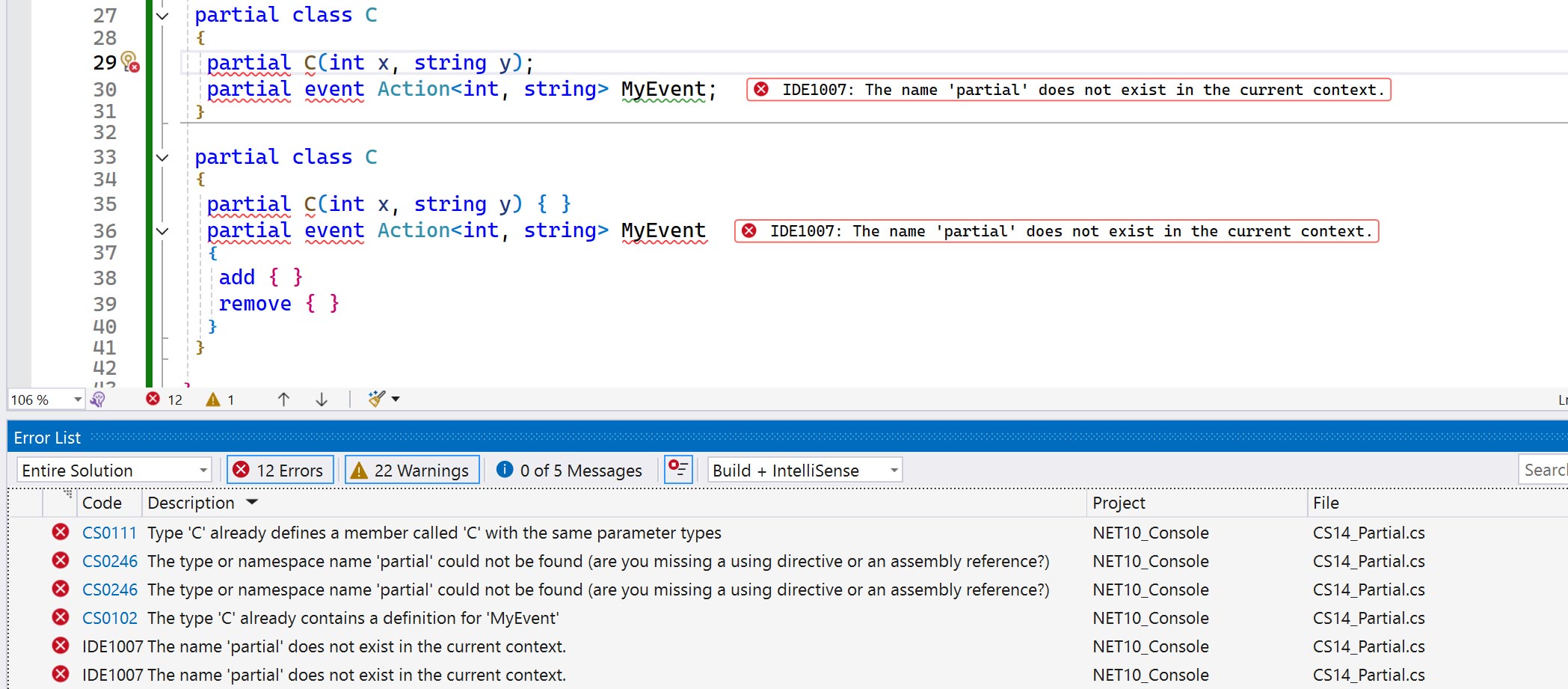Open the Copilot health indicator icon in the status strip
The width and height of the screenshot is (1568, 689).
[x=97, y=399]
